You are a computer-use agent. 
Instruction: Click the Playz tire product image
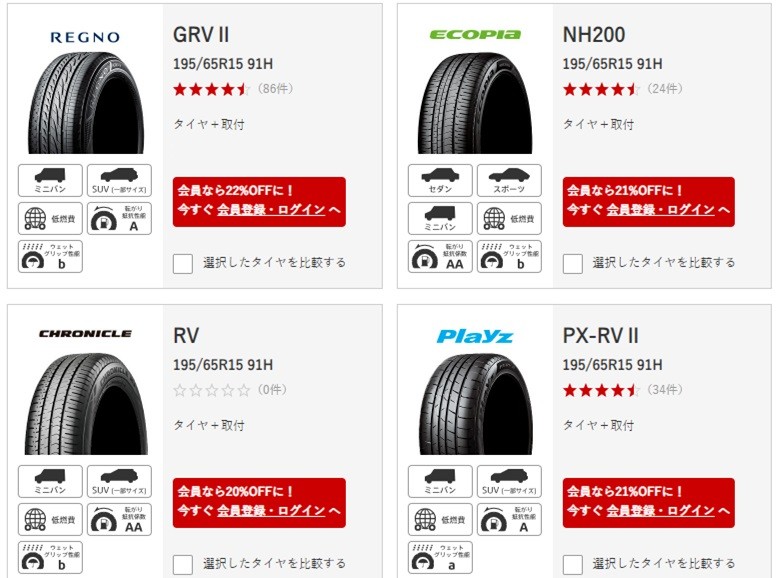(476, 404)
